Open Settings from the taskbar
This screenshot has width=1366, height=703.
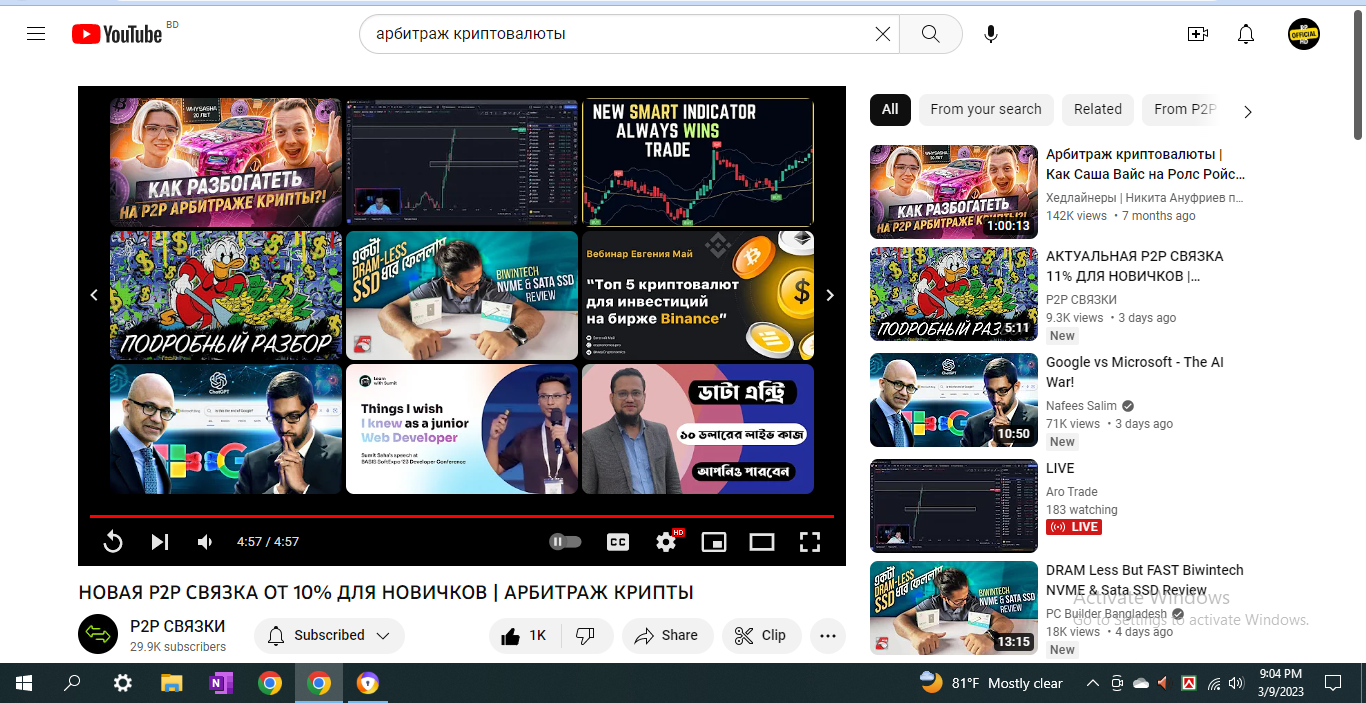point(122,683)
